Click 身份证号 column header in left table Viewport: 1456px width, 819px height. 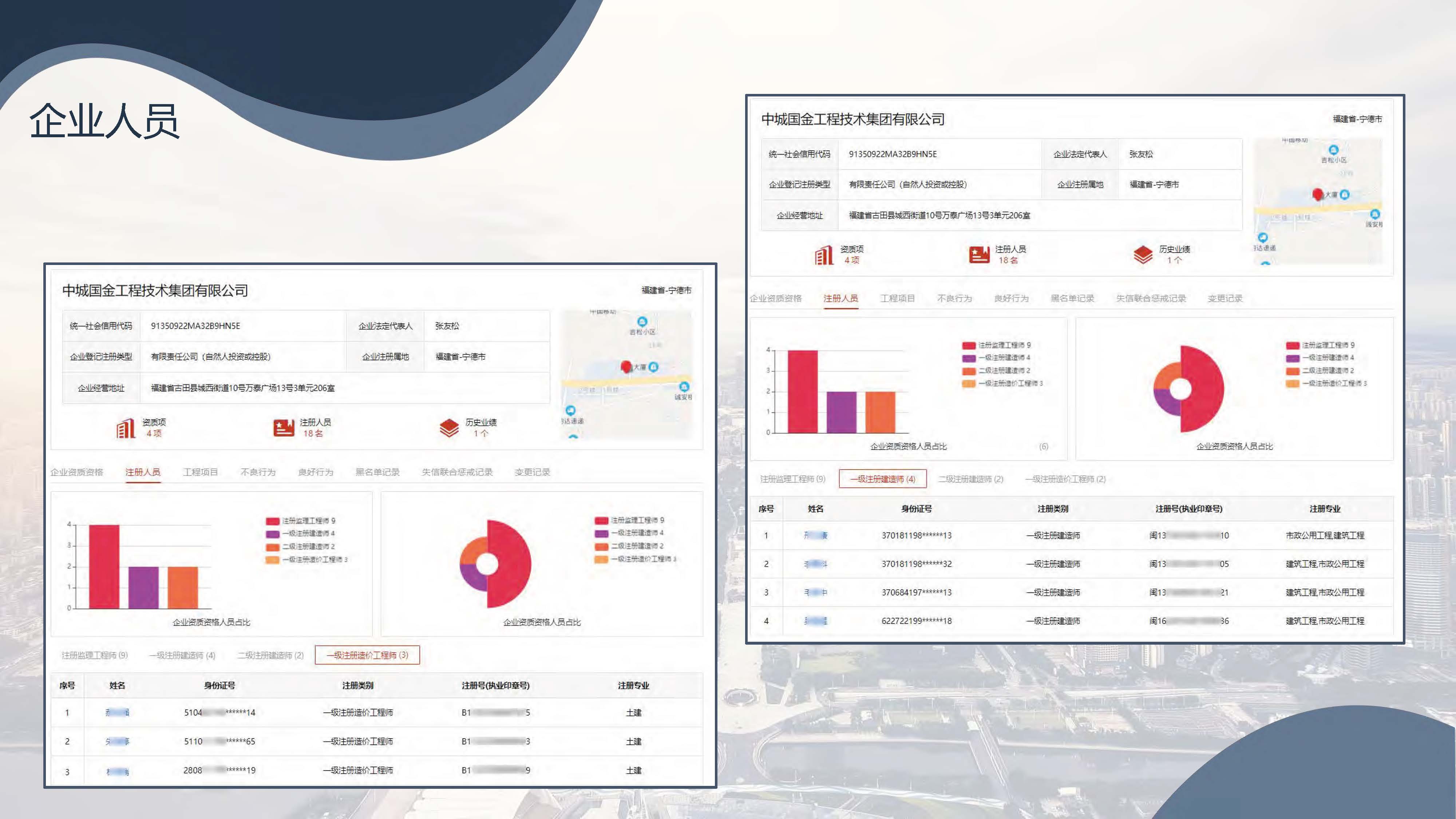click(x=219, y=685)
